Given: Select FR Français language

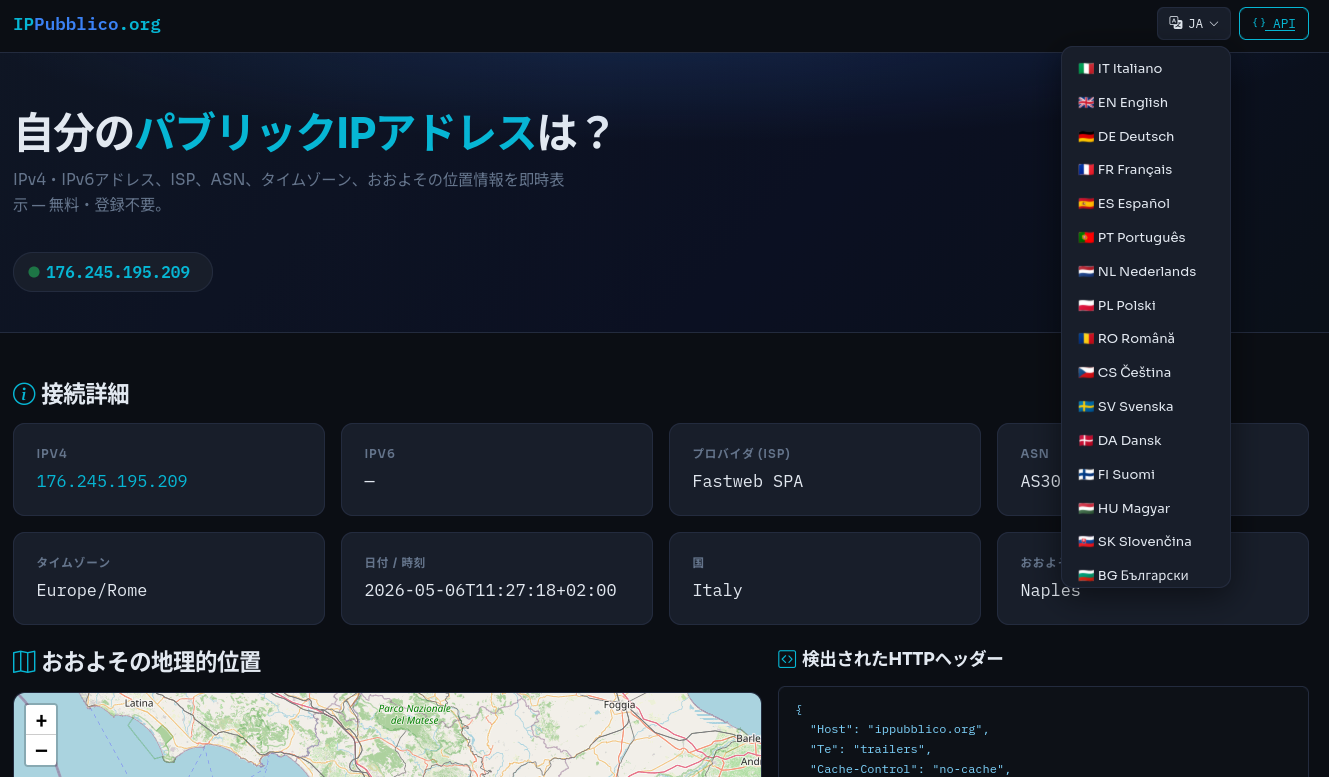Looking at the screenshot, I should click(1146, 170).
